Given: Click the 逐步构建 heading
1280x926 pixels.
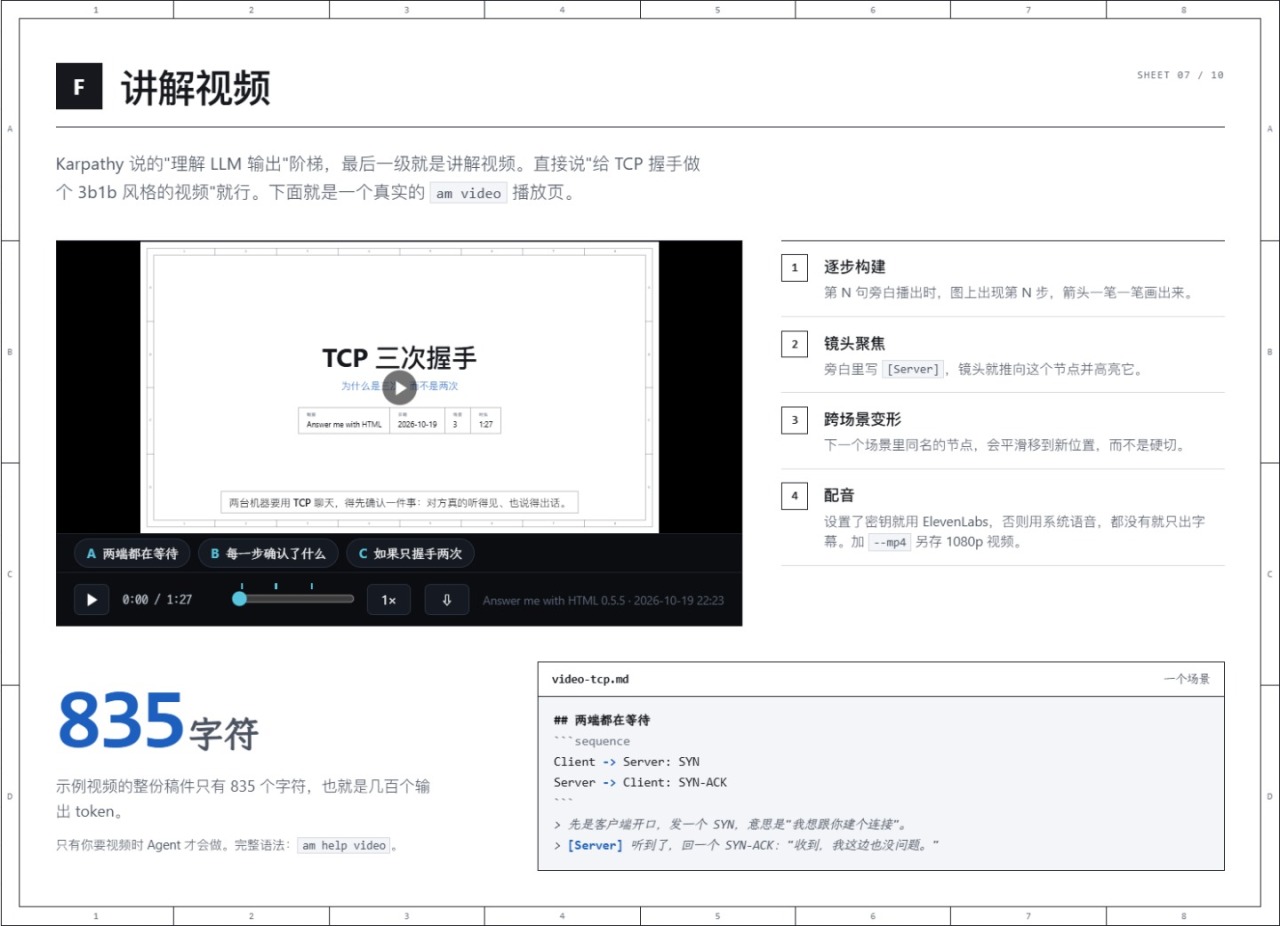Looking at the screenshot, I should point(854,267).
